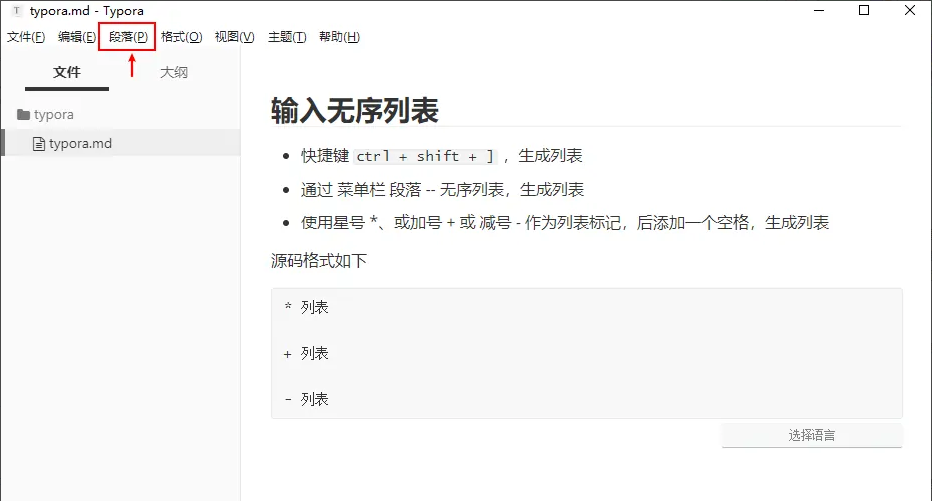Click the 选择语言 language input field
This screenshot has width=932, height=501.
[x=812, y=435]
